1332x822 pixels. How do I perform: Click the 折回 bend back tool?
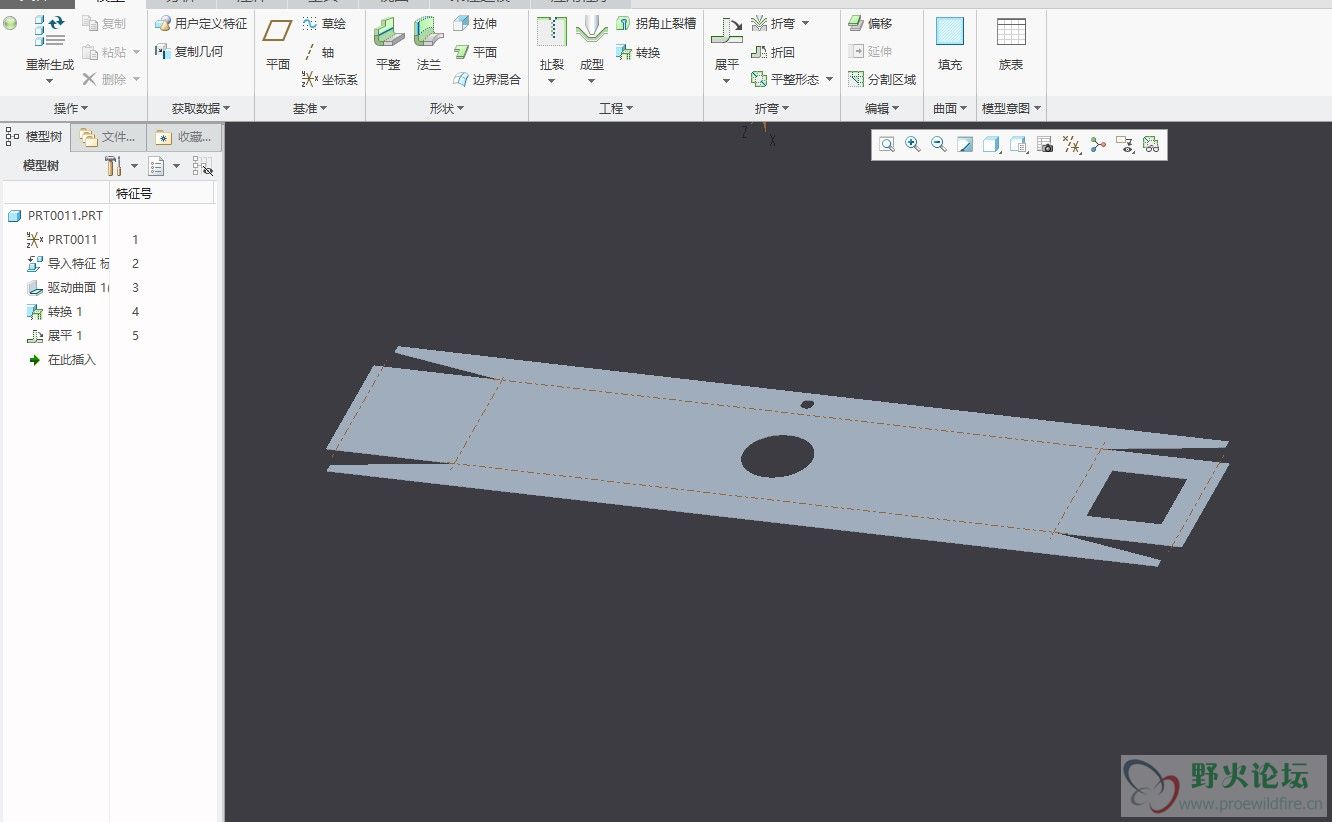(773, 51)
